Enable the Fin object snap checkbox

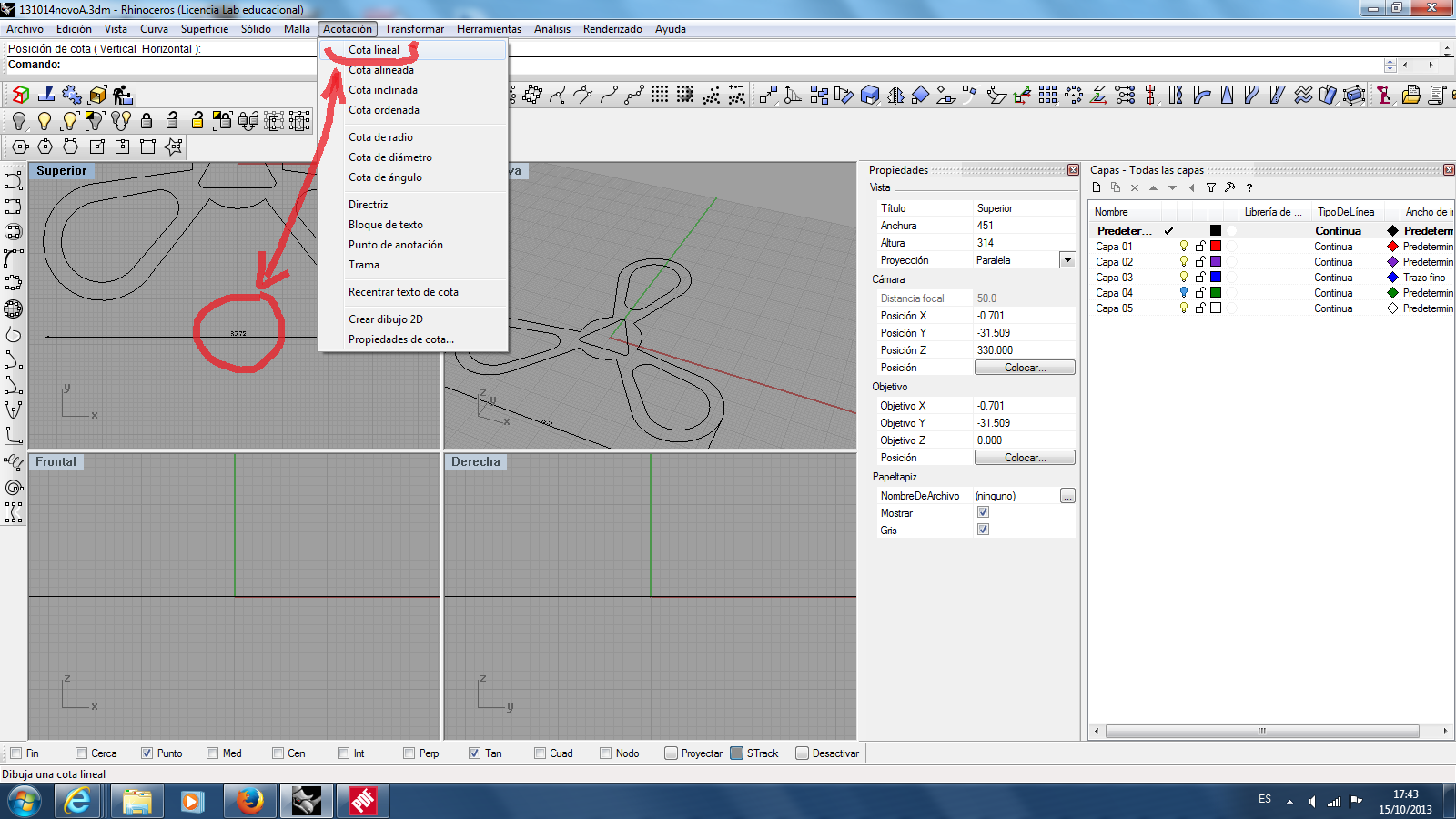coord(15,753)
